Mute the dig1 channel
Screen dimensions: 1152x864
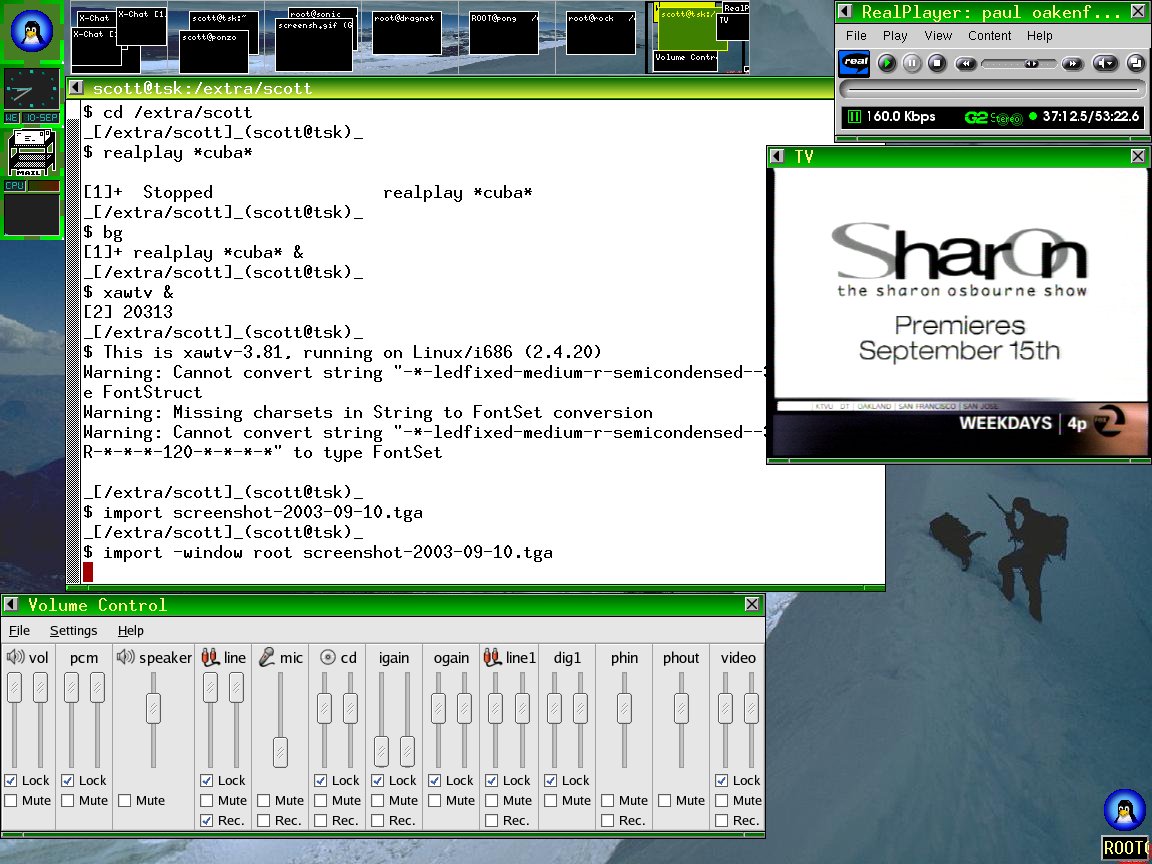550,800
